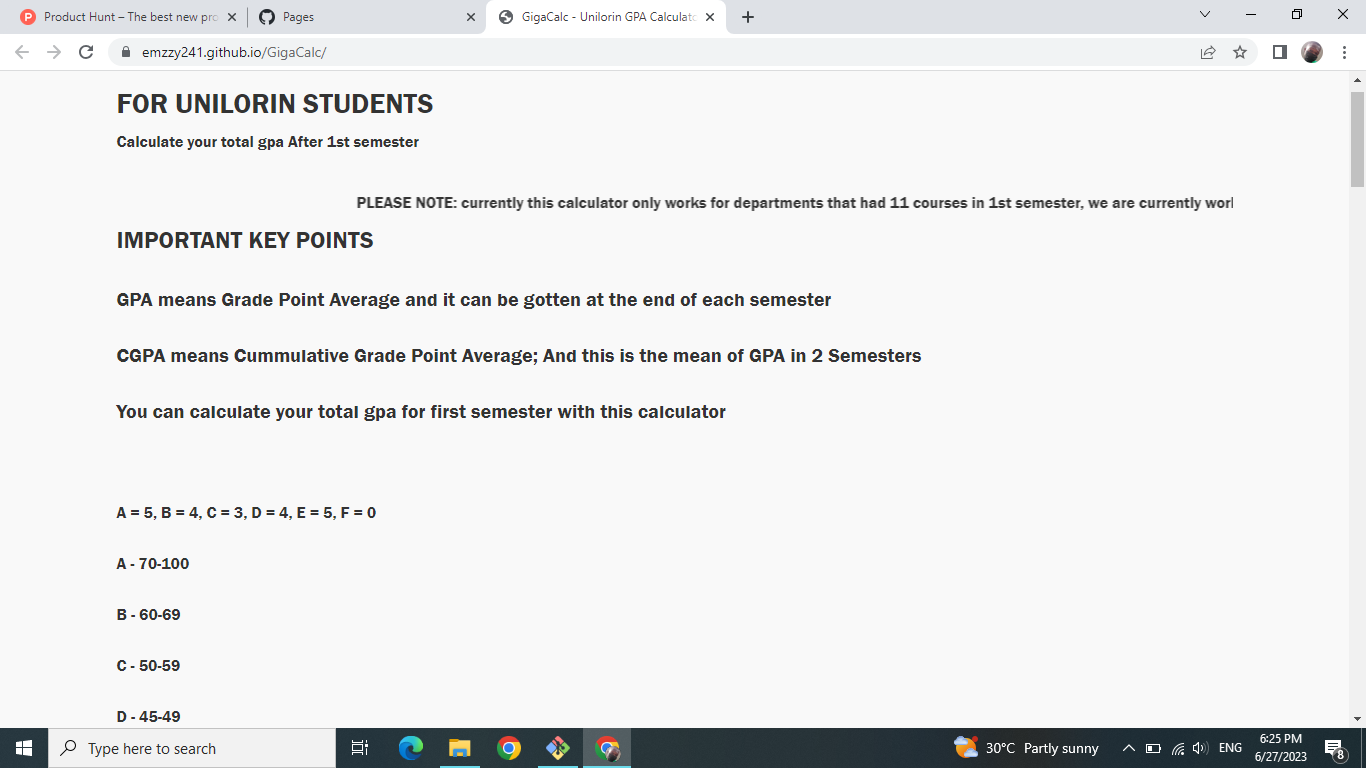
Task: Go back to the previous page
Action: coord(23,52)
